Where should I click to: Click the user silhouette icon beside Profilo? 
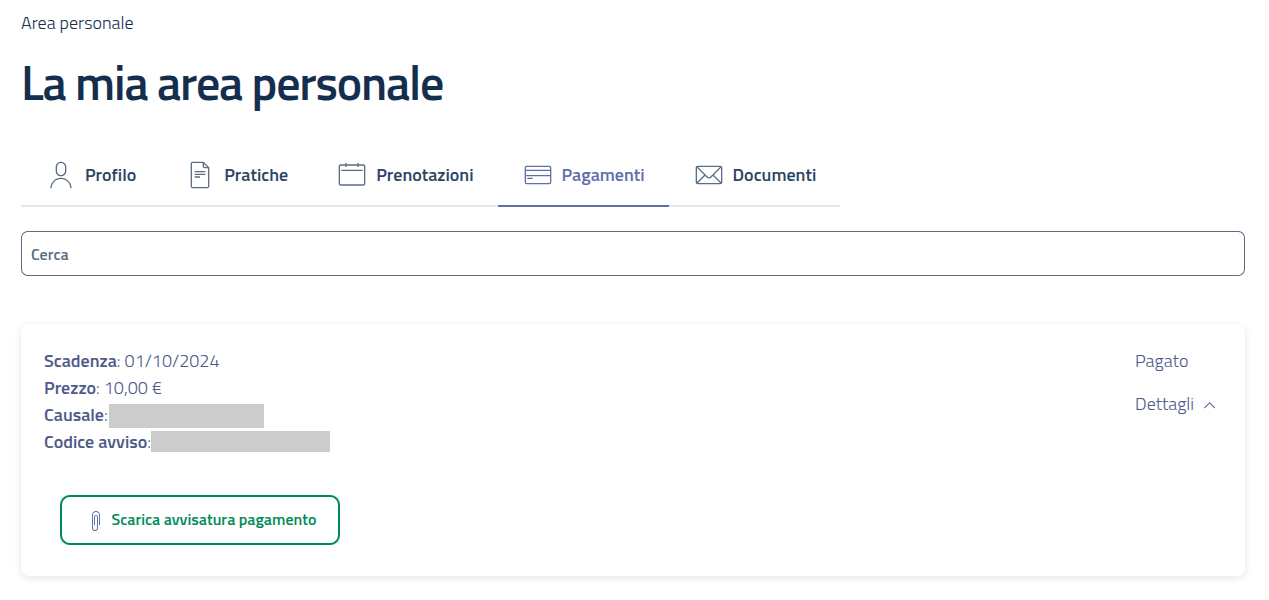(x=61, y=175)
